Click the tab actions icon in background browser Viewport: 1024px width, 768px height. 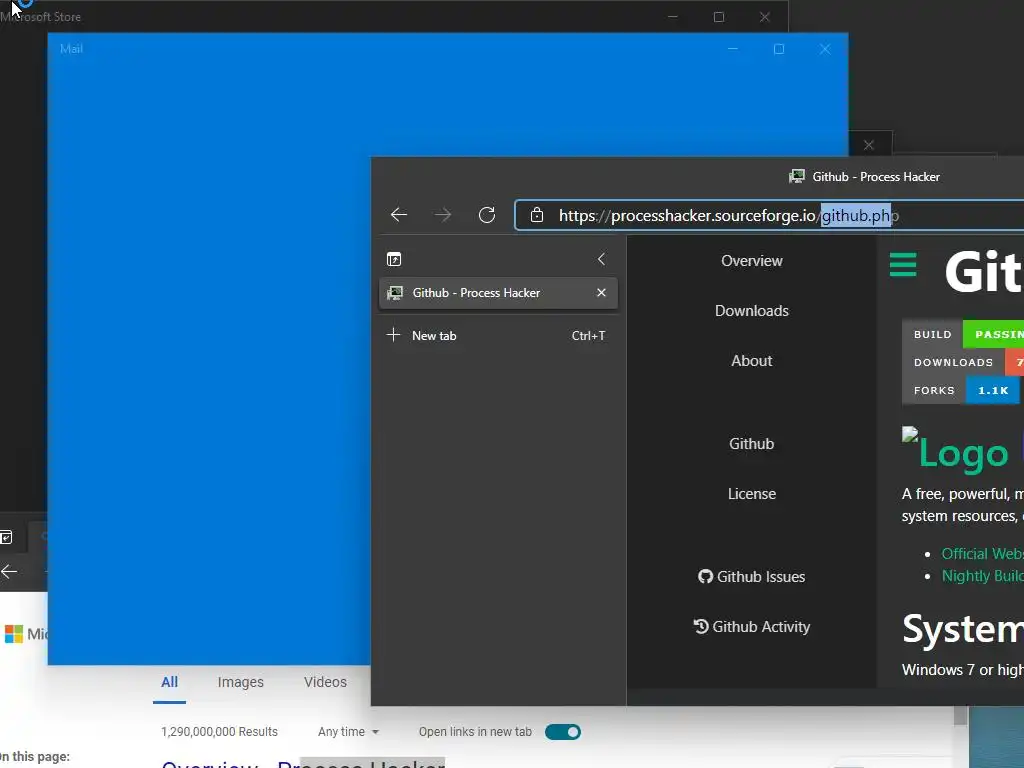click(x=6, y=537)
